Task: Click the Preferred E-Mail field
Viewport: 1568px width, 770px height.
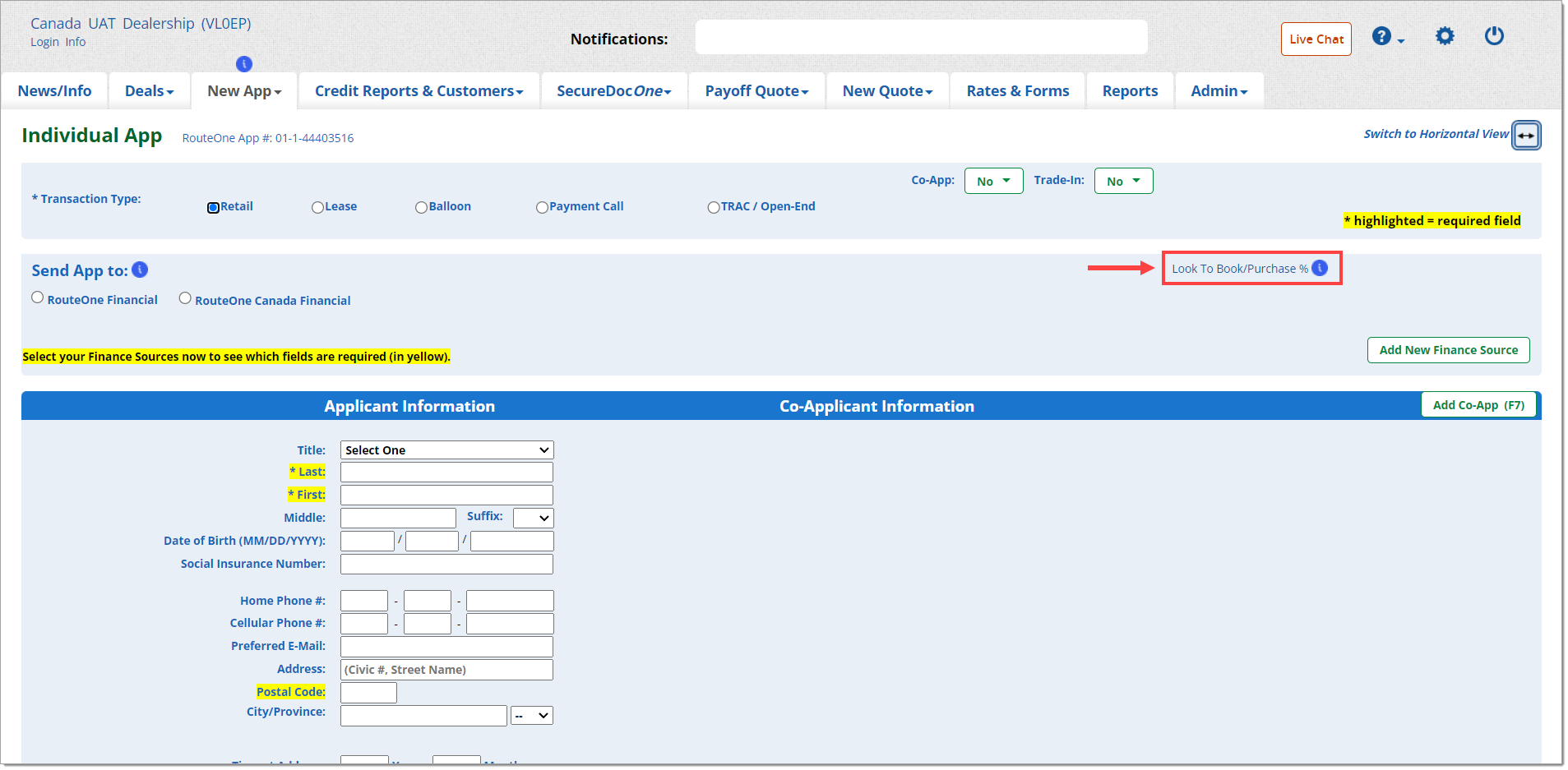Action: point(446,647)
